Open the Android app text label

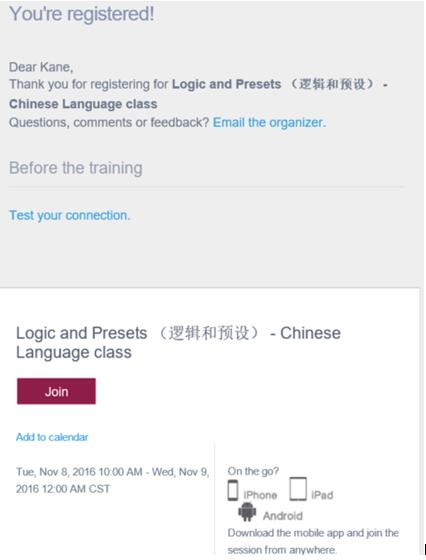pyautogui.click(x=283, y=516)
